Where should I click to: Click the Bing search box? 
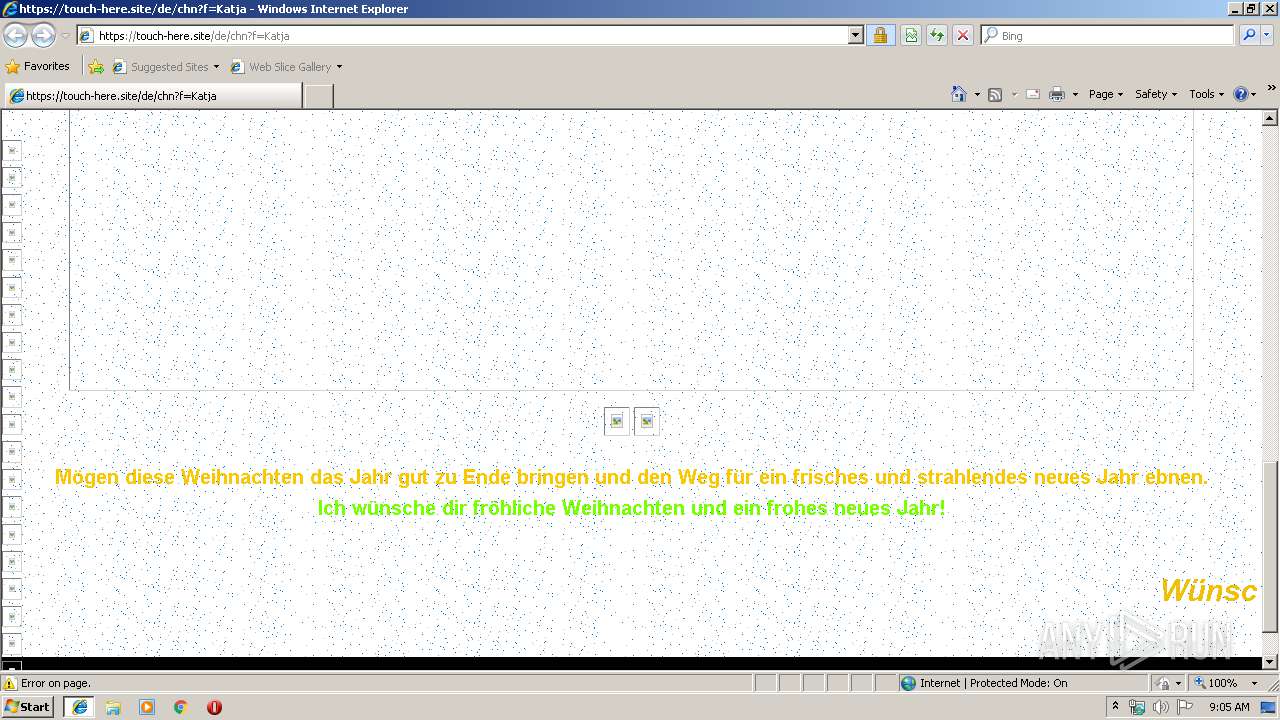tap(1108, 35)
